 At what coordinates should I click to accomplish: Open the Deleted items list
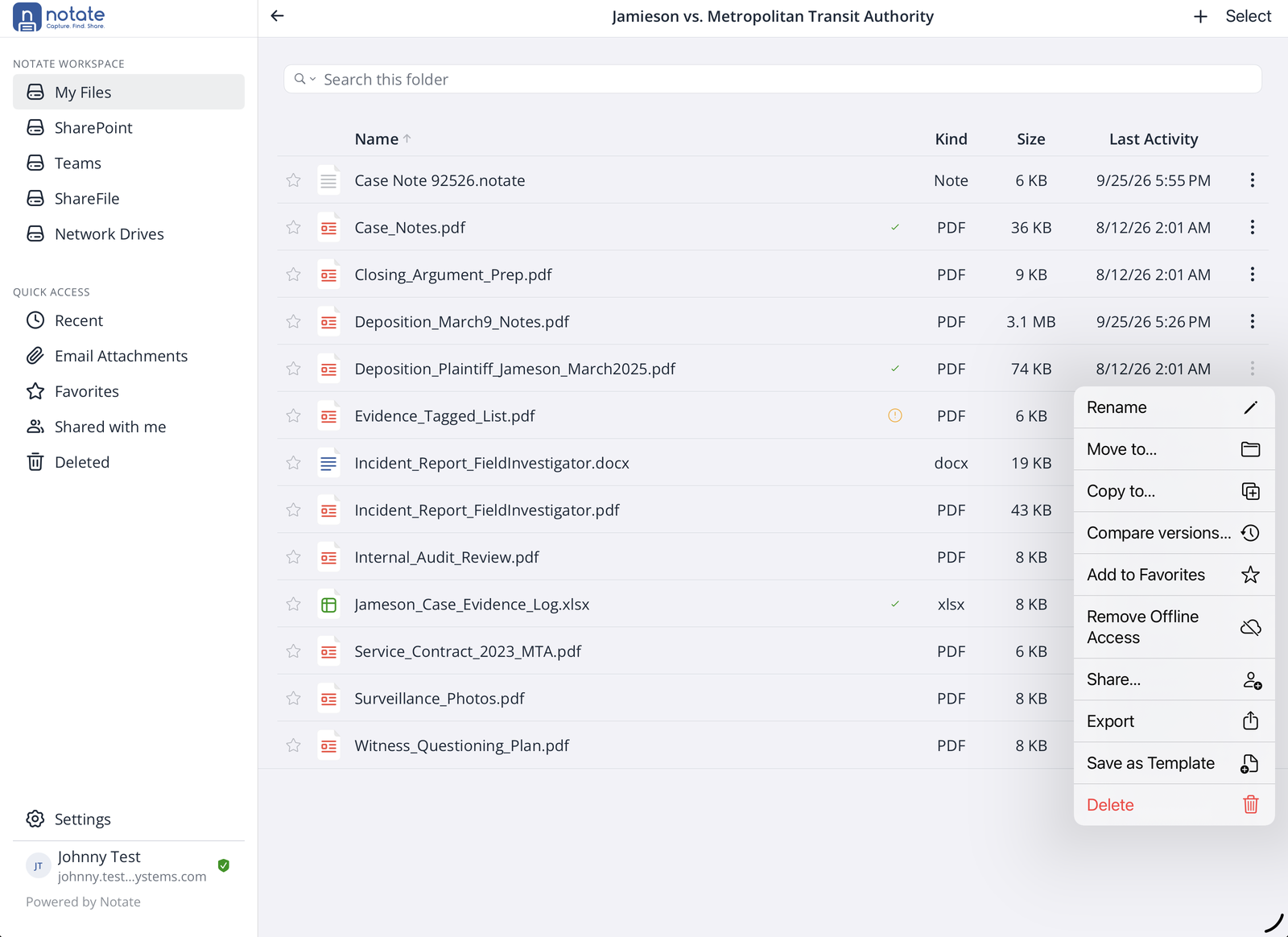point(129,463)
